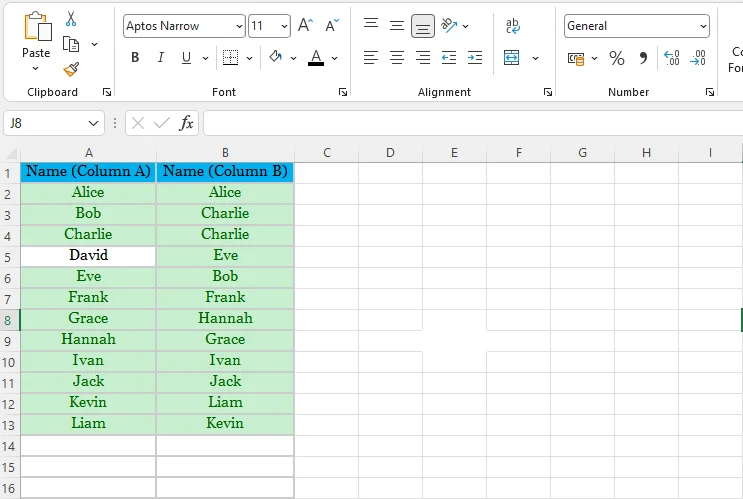The height and width of the screenshot is (499, 743).
Task: Open the Paste options dropdown arrow
Action: 36,69
